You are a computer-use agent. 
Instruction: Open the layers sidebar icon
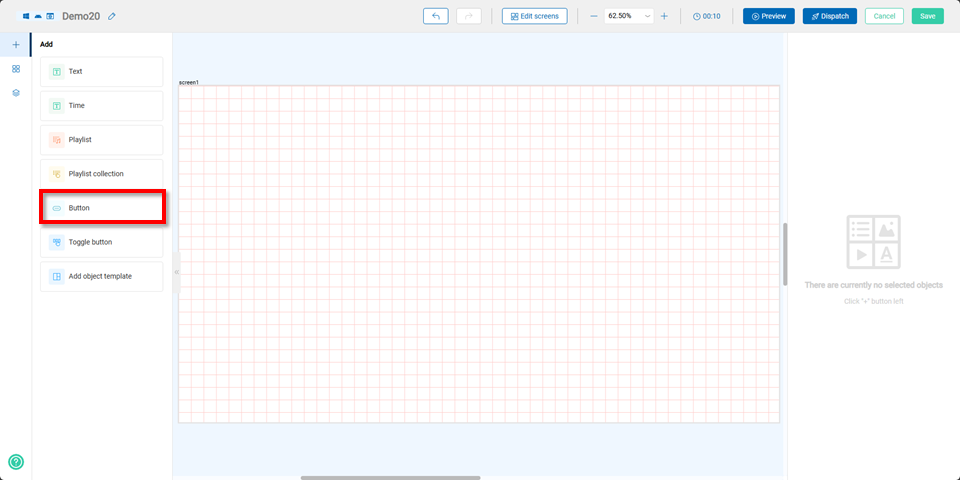[x=16, y=93]
